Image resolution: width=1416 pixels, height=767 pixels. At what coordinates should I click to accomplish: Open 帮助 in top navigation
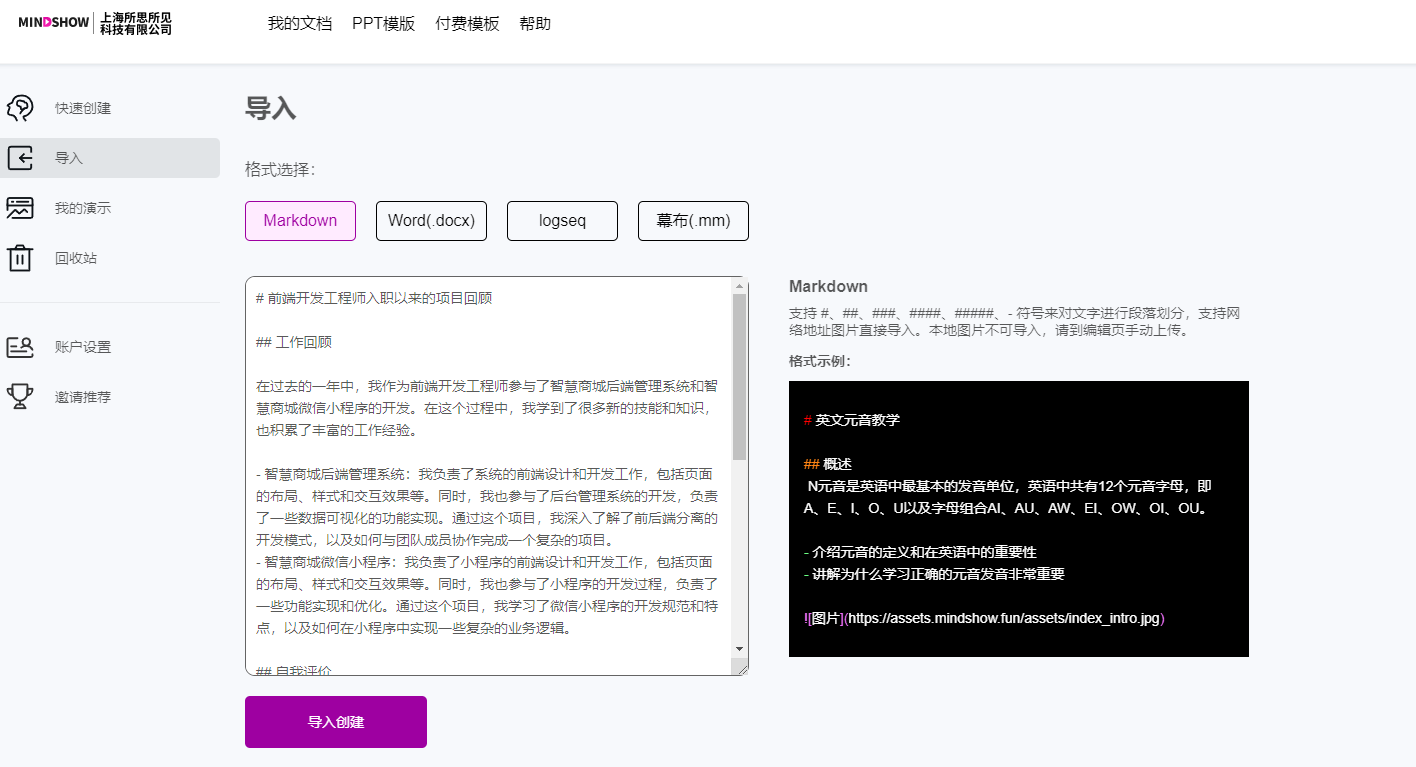point(535,23)
